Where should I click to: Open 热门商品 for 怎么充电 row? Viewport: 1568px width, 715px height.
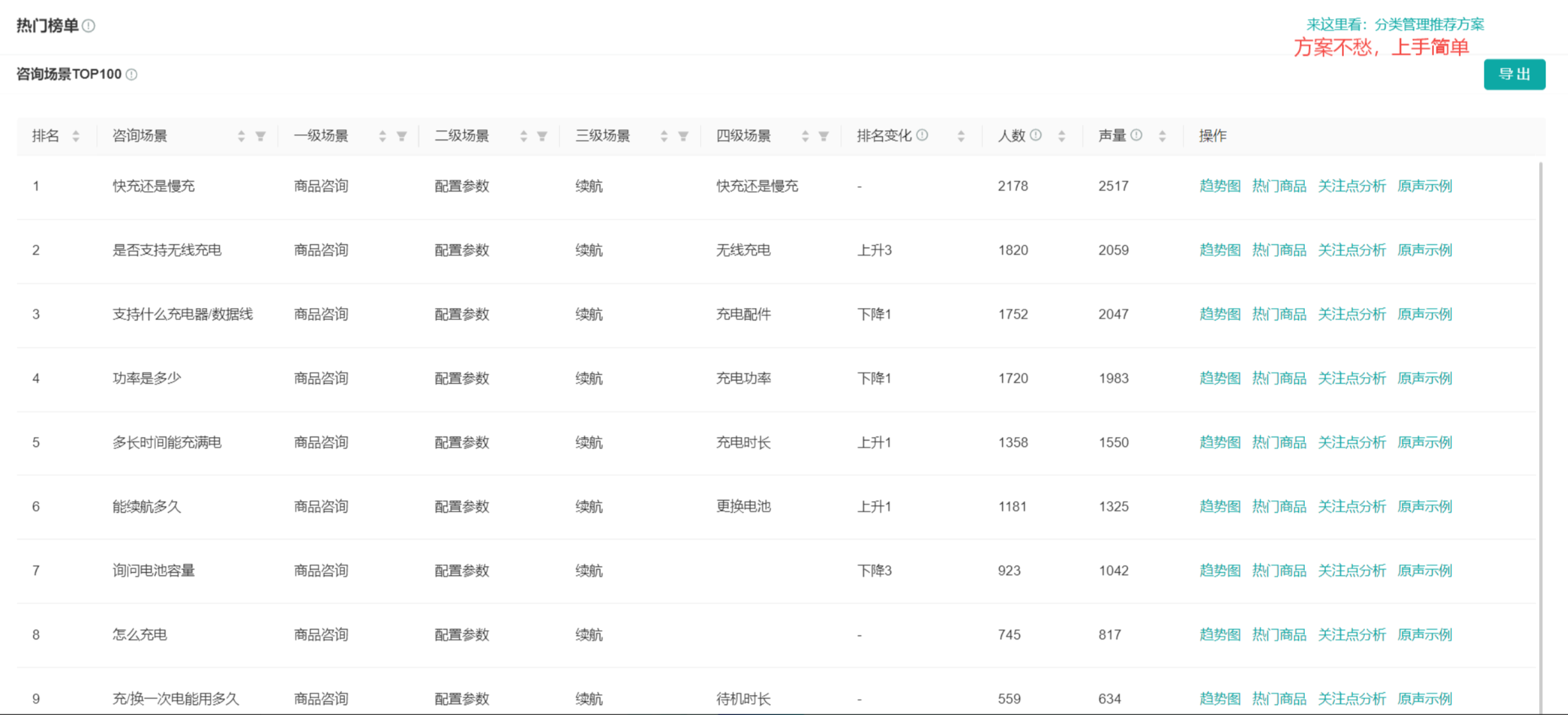tap(1279, 634)
